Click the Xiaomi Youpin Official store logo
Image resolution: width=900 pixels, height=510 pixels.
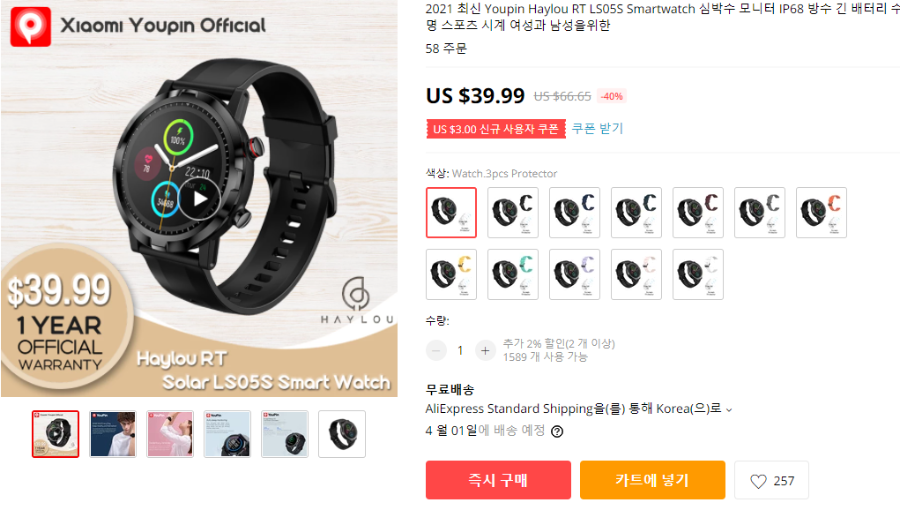pyautogui.click(x=31, y=26)
